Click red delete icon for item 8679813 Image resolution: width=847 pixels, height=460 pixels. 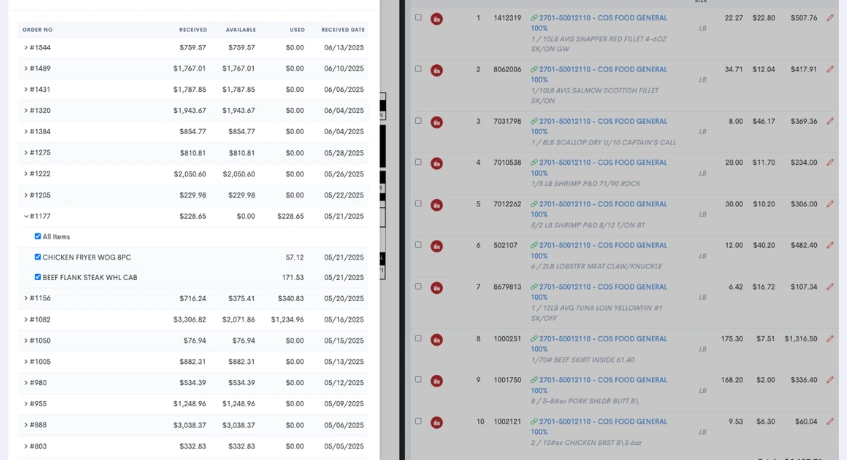436,287
